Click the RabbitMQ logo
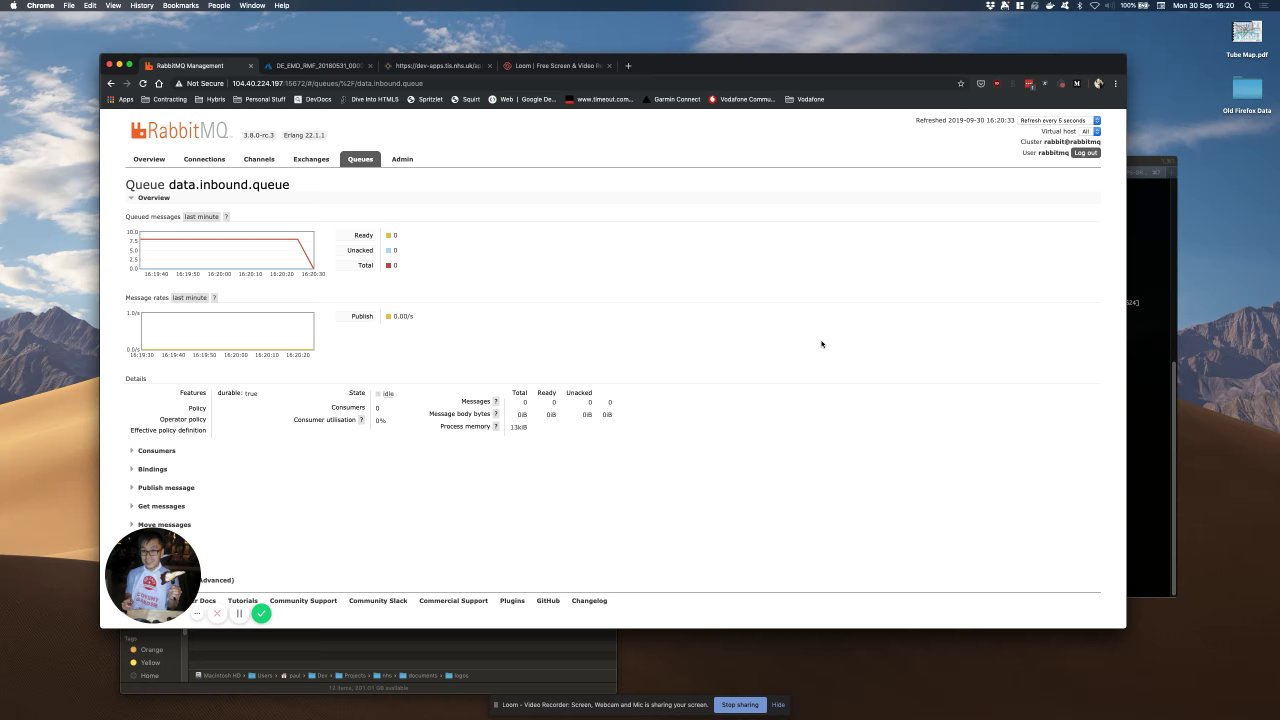Image resolution: width=1280 pixels, height=720 pixels. point(180,131)
